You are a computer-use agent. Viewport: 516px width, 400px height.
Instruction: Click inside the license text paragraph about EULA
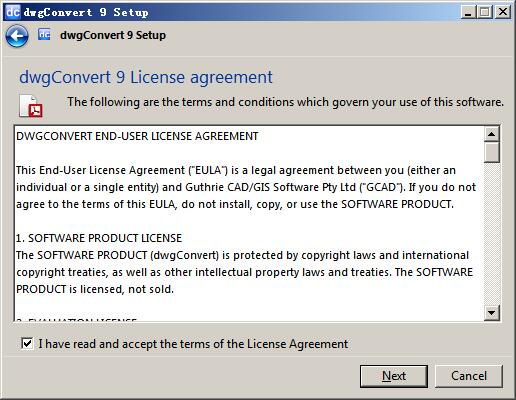pos(246,187)
